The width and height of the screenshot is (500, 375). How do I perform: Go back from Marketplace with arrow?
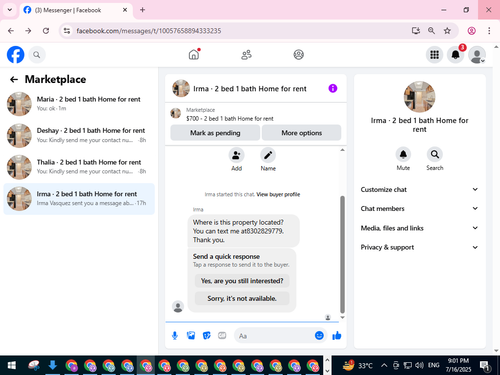pos(14,79)
